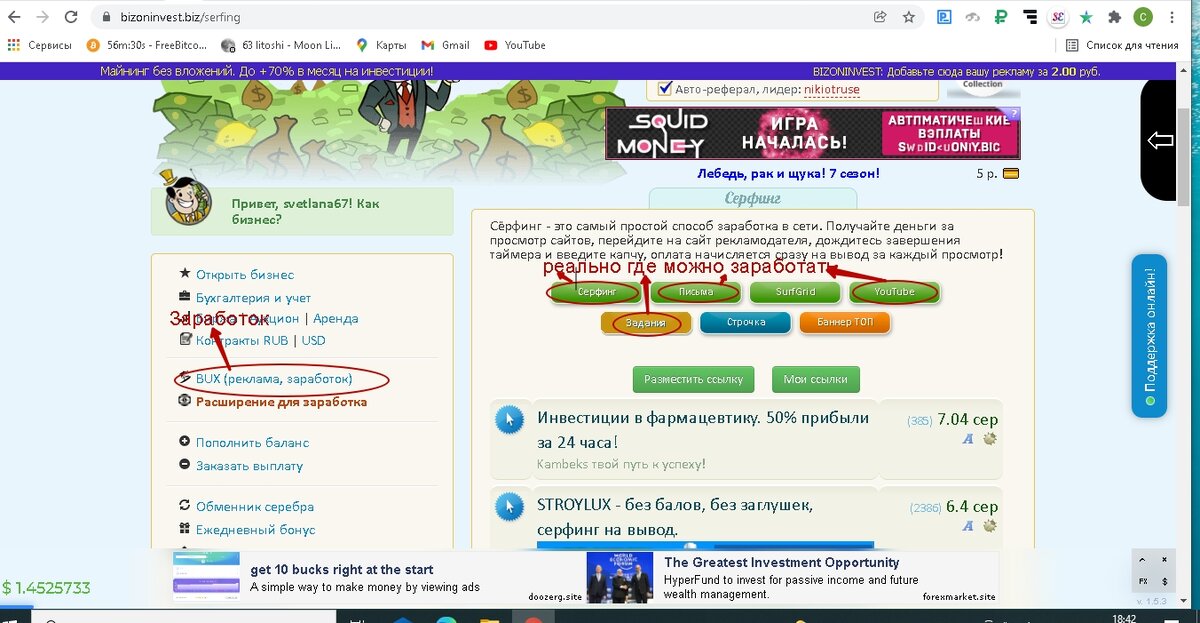Select the green YouTube tab button

click(894, 292)
